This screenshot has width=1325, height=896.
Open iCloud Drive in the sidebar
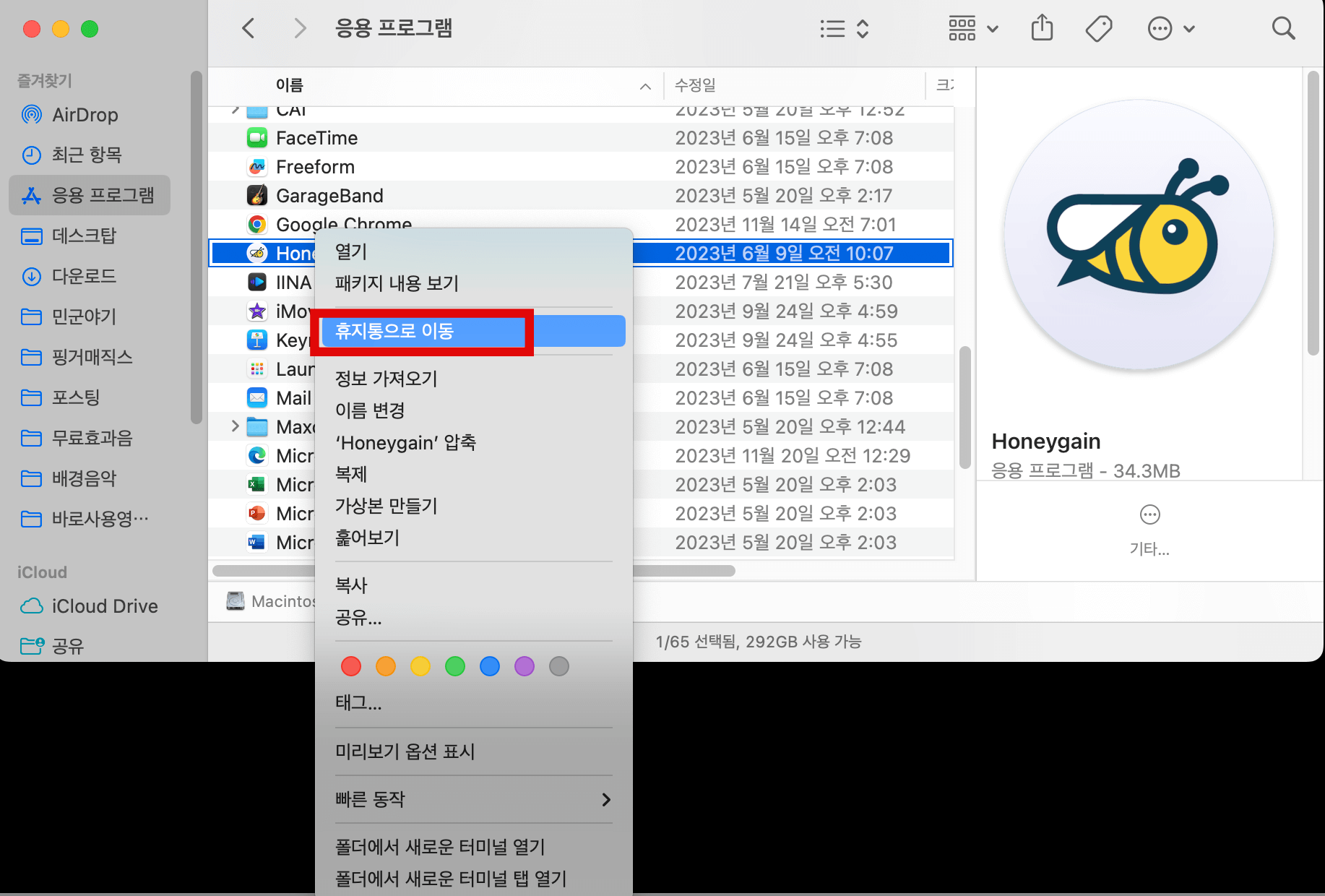[90, 606]
